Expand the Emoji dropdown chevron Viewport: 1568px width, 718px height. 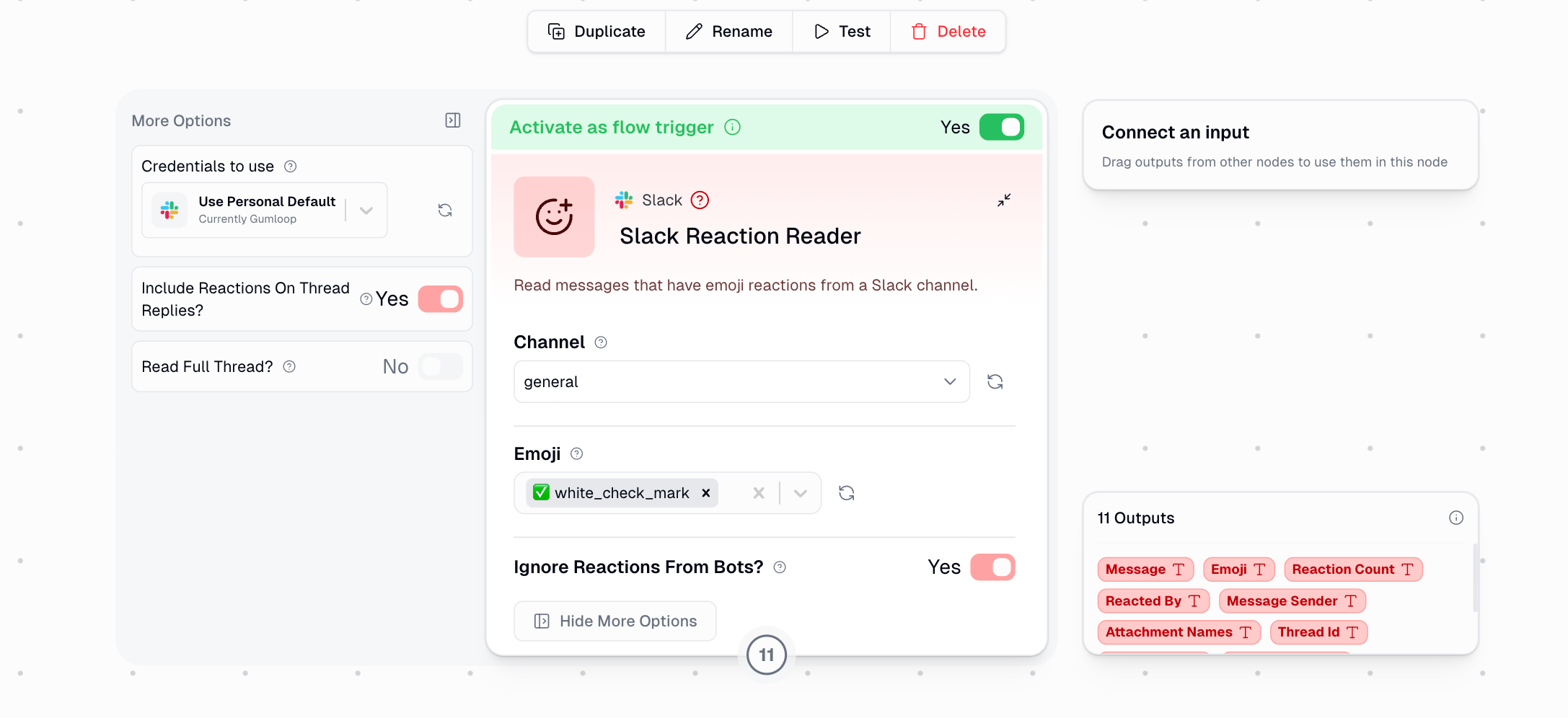coord(801,493)
